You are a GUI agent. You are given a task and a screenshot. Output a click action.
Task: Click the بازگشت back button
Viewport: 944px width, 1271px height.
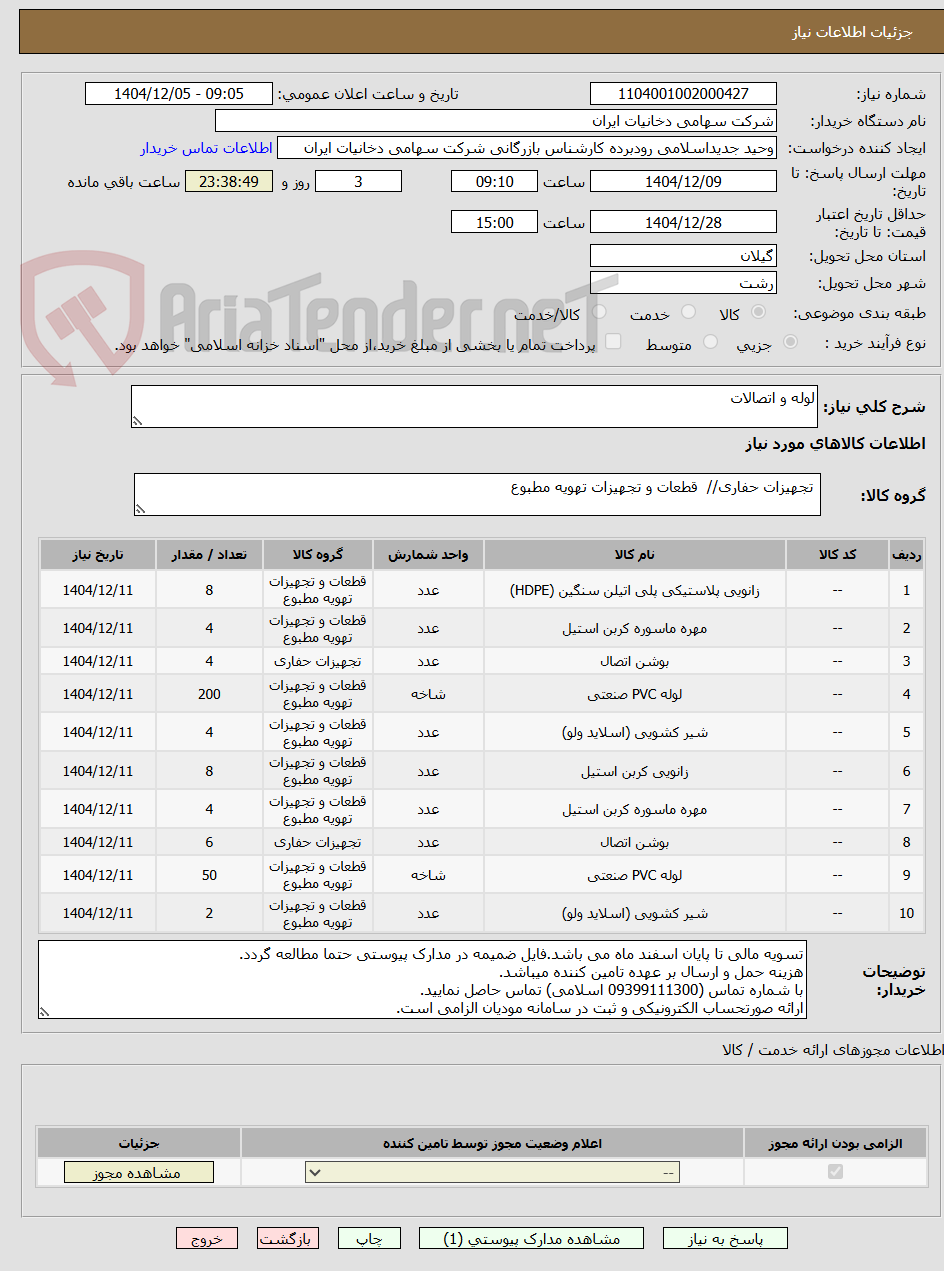288,1238
